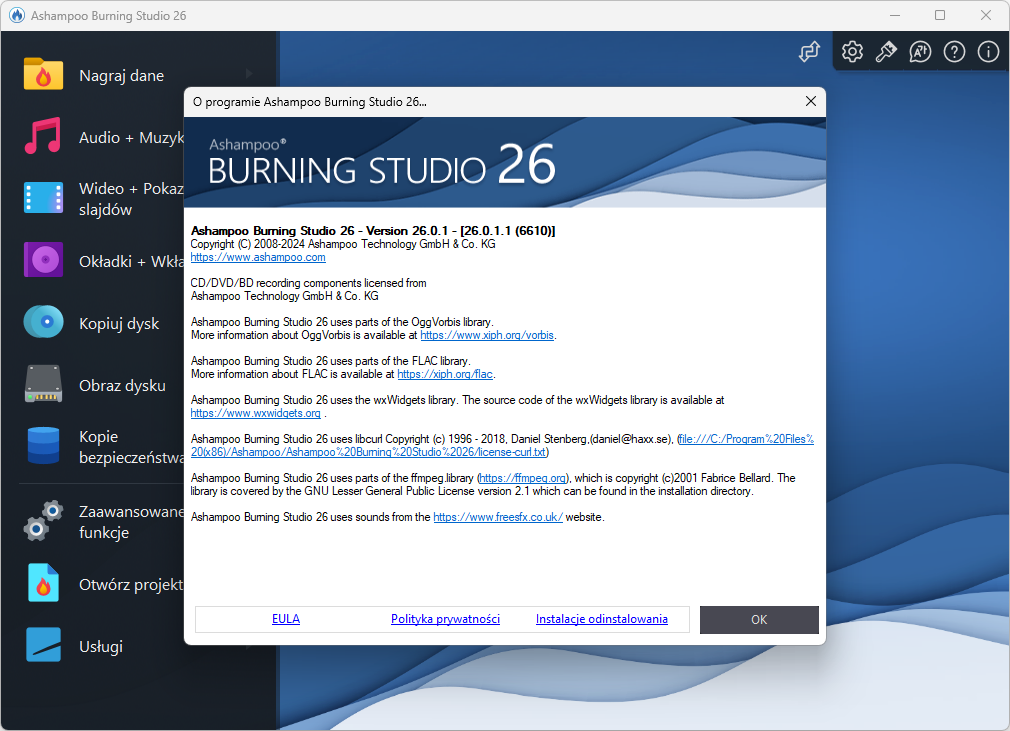
Task: Select Otwórz projekt menu label
Action: pos(131,584)
